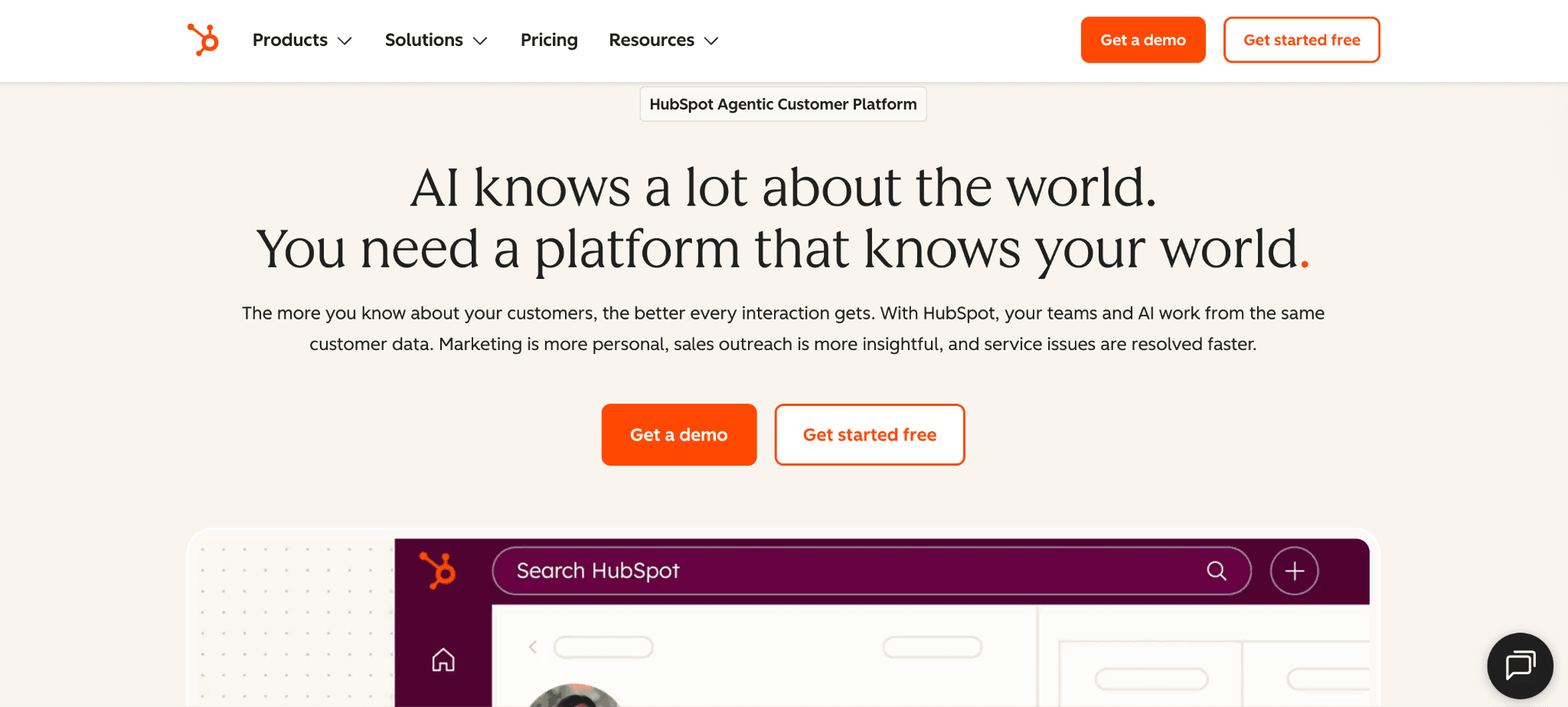The height and width of the screenshot is (707, 1568).
Task: Click the plus circle icon in preview
Action: point(1294,571)
